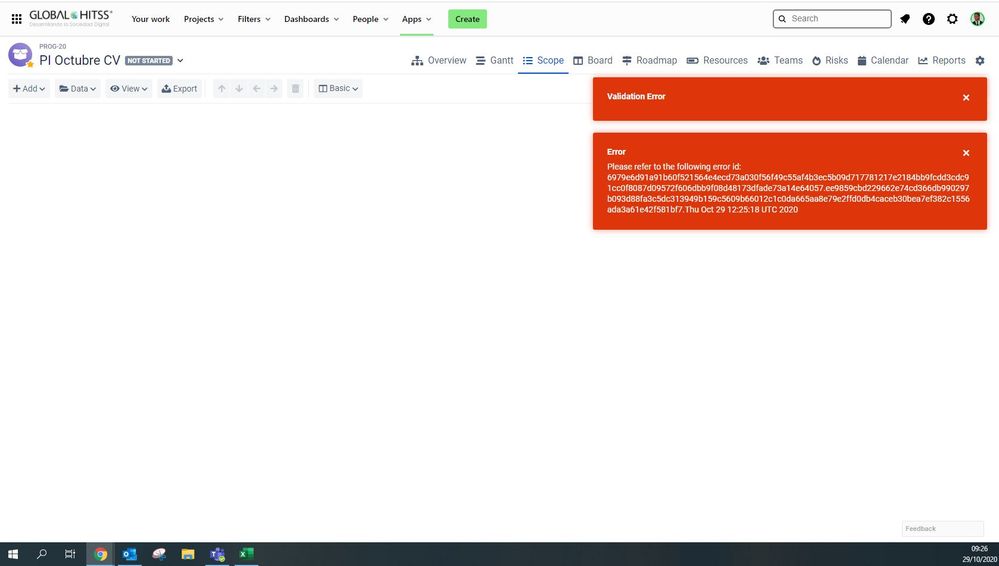This screenshot has width=999, height=566.
Task: Open the help question mark icon
Action: click(928, 19)
